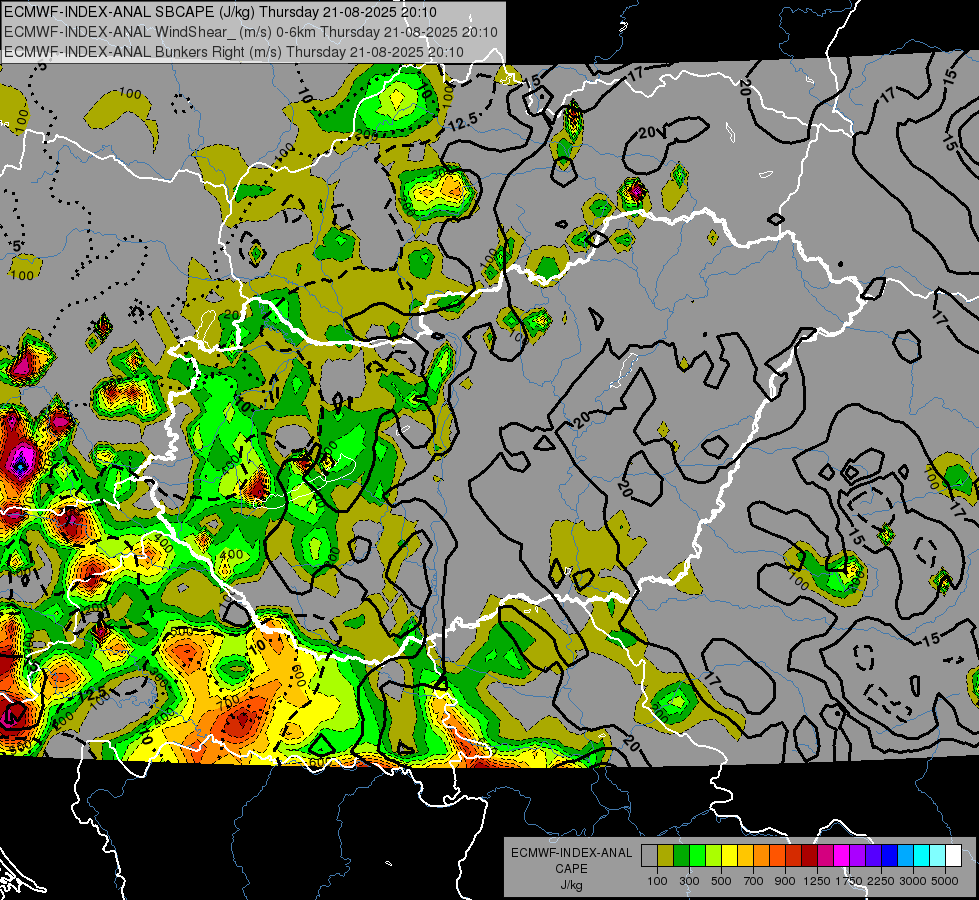This screenshot has height=900, width=979.
Task: Click the white swatch at legend end
Action: coord(953,855)
